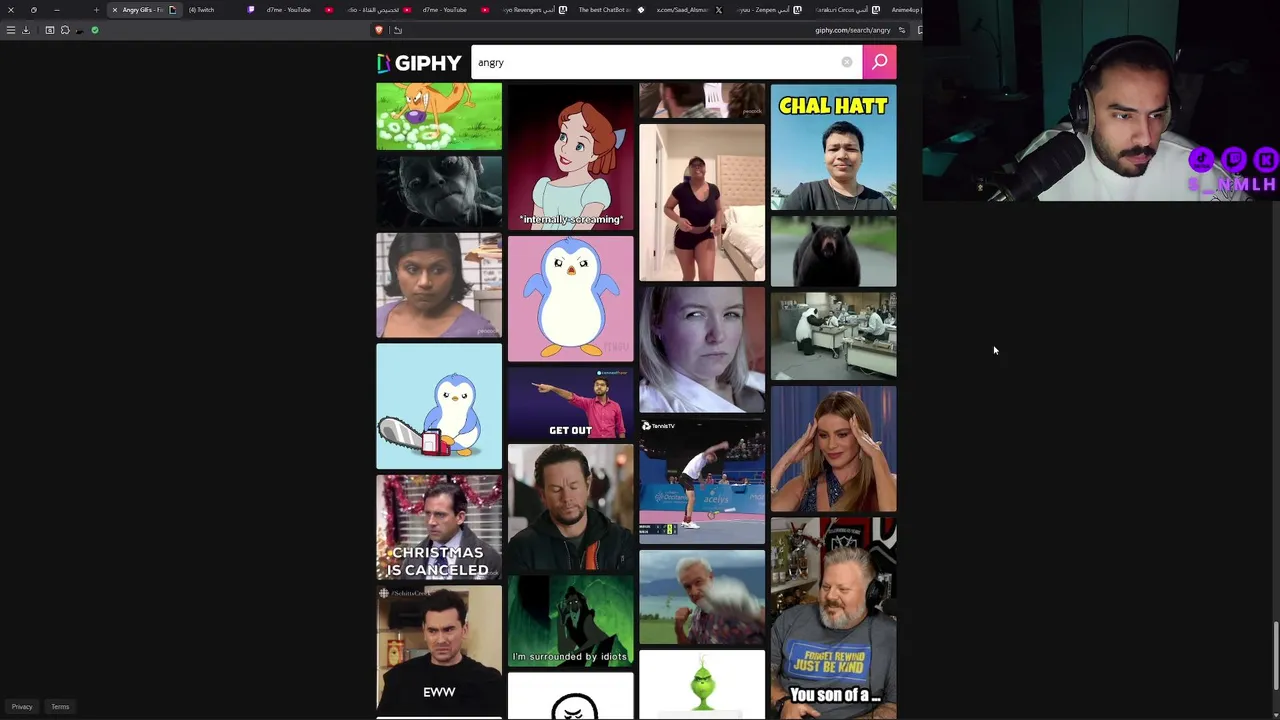Open the woman with hands on head GIF
This screenshot has width=1280, height=720.
point(833,449)
